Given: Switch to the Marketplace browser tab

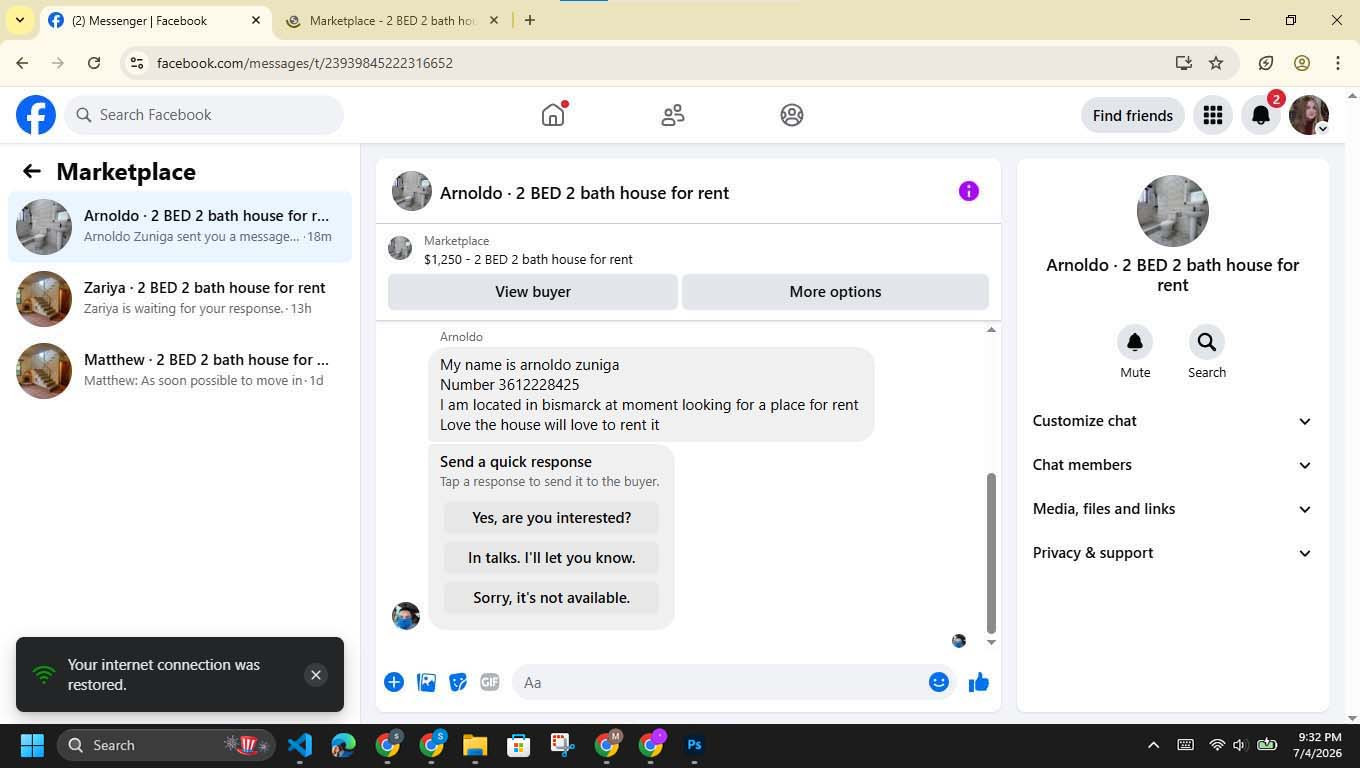Looking at the screenshot, I should click(392, 20).
